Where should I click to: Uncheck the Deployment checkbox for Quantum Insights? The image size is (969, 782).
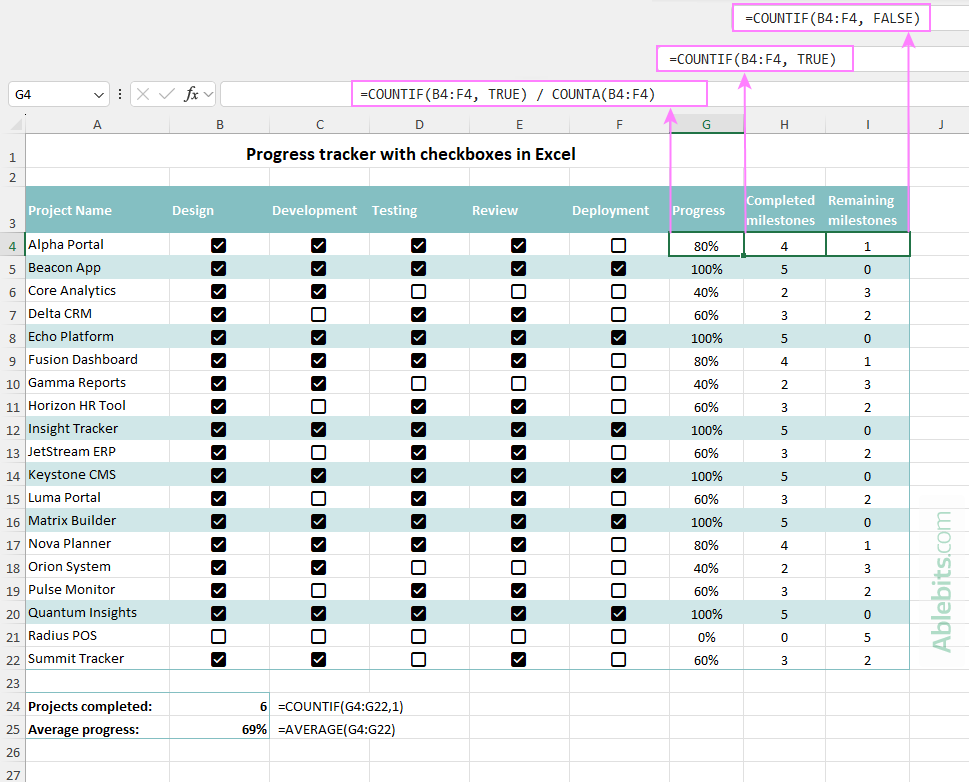(618, 613)
